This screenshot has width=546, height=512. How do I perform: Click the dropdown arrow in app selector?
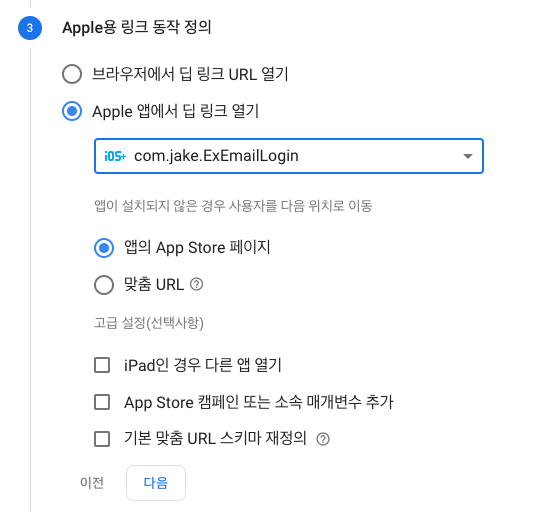pos(468,156)
